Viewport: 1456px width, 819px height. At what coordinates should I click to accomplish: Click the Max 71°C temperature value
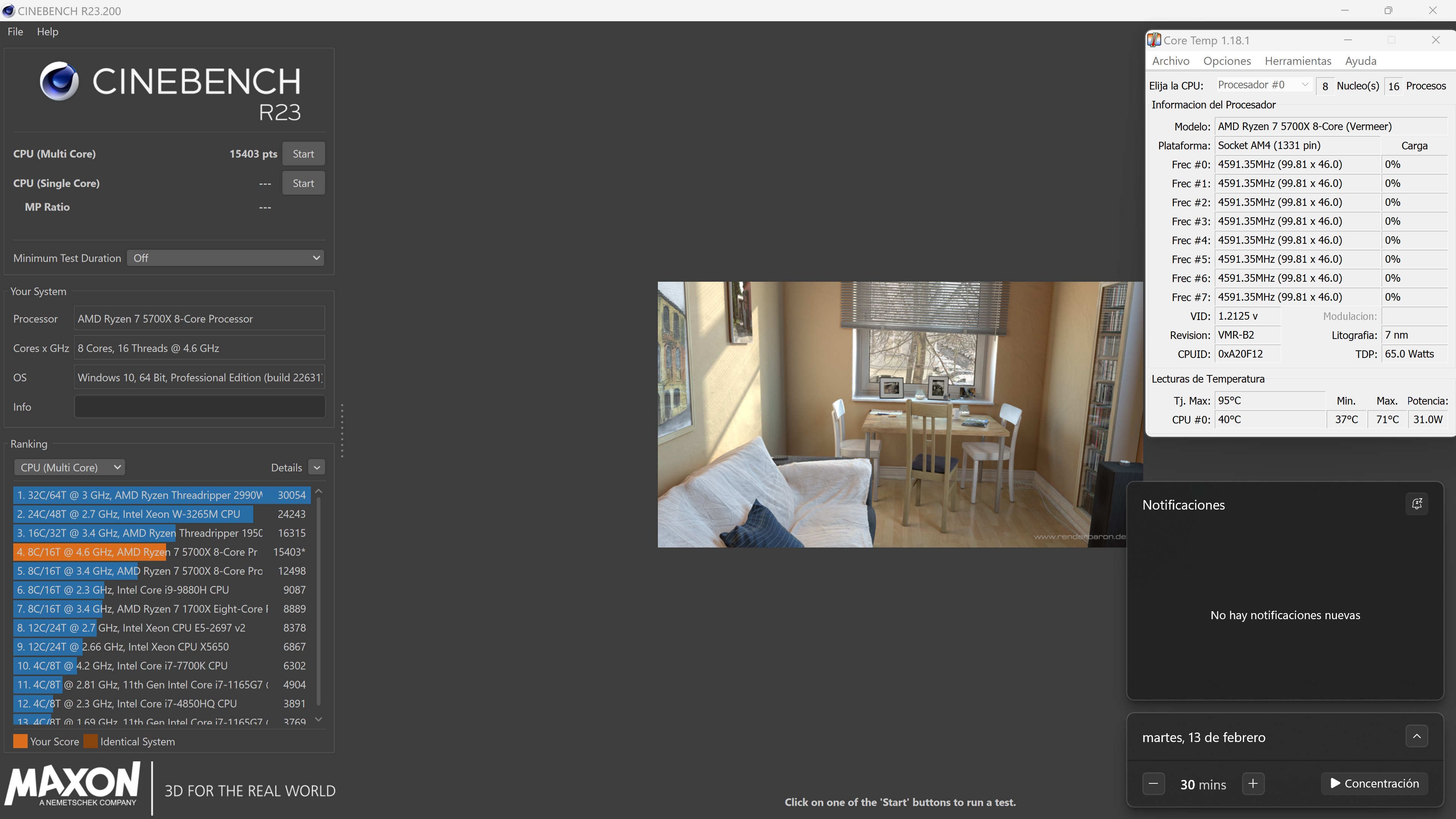click(x=1387, y=420)
